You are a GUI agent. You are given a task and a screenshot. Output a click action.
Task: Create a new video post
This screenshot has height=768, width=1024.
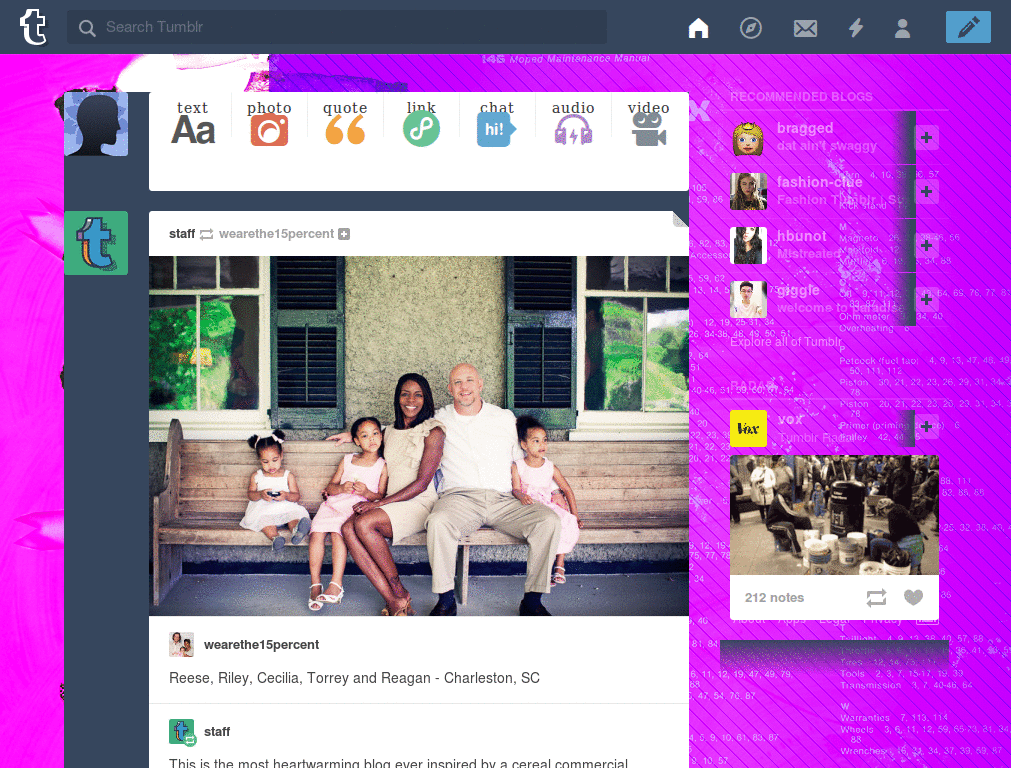click(x=648, y=123)
